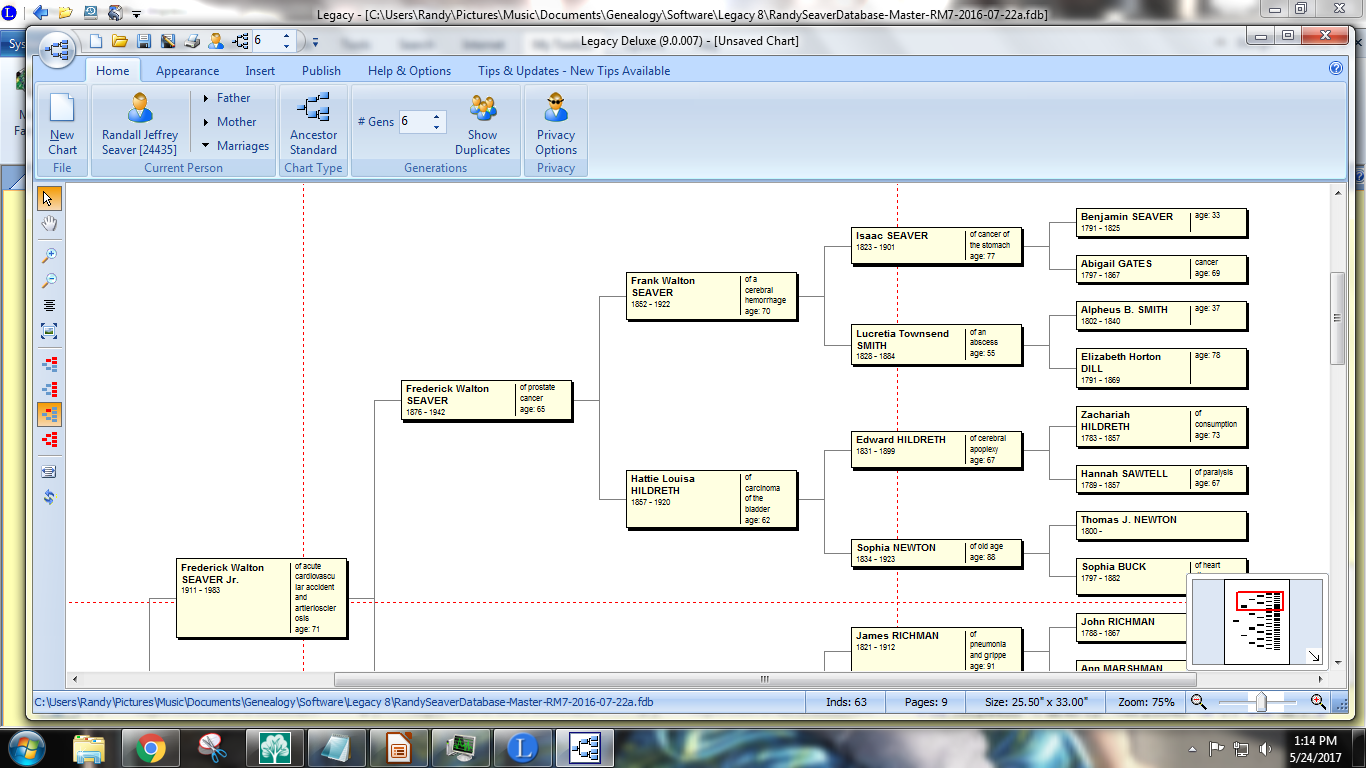
Task: Toggle the highlighted chart layout style
Action: pyautogui.click(x=49, y=413)
